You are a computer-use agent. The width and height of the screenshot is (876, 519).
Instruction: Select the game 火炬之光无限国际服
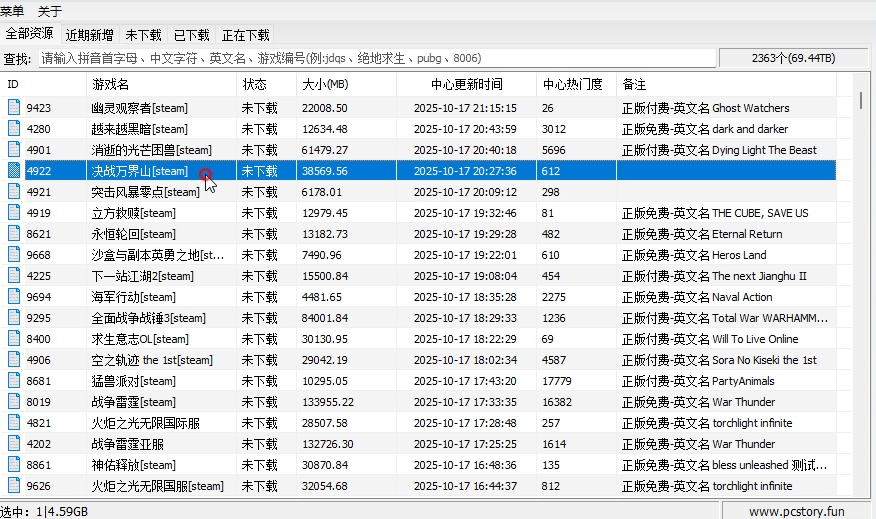point(145,423)
